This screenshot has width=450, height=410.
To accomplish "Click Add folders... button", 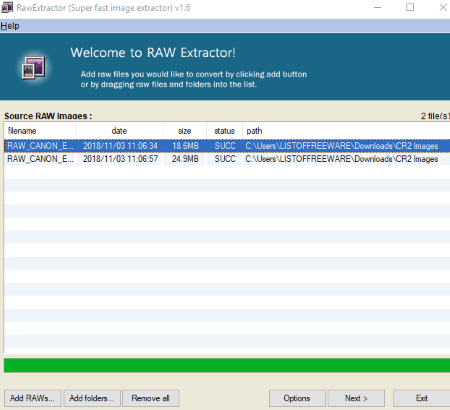I will (x=92, y=398).
